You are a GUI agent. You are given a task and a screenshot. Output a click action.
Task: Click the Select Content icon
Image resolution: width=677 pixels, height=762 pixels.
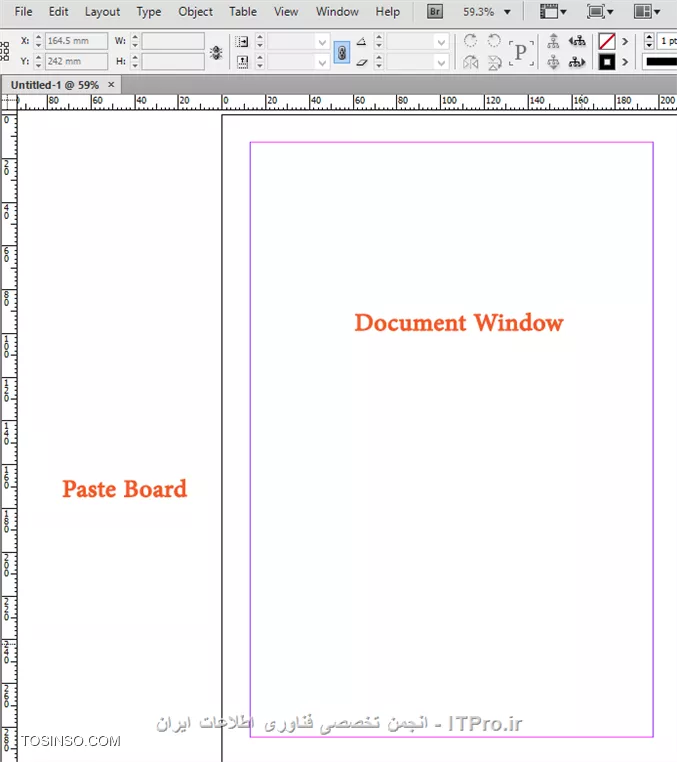pyautogui.click(x=553, y=62)
